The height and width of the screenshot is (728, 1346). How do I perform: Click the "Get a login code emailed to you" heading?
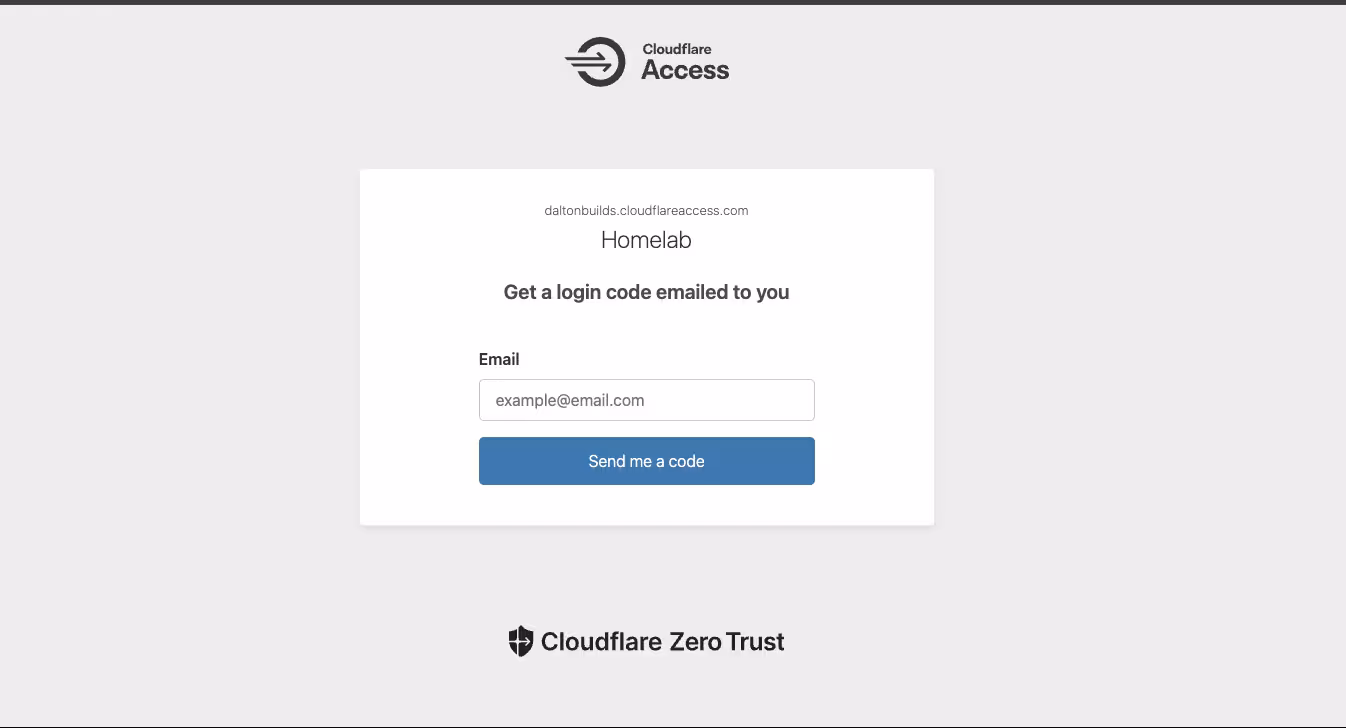(x=646, y=292)
